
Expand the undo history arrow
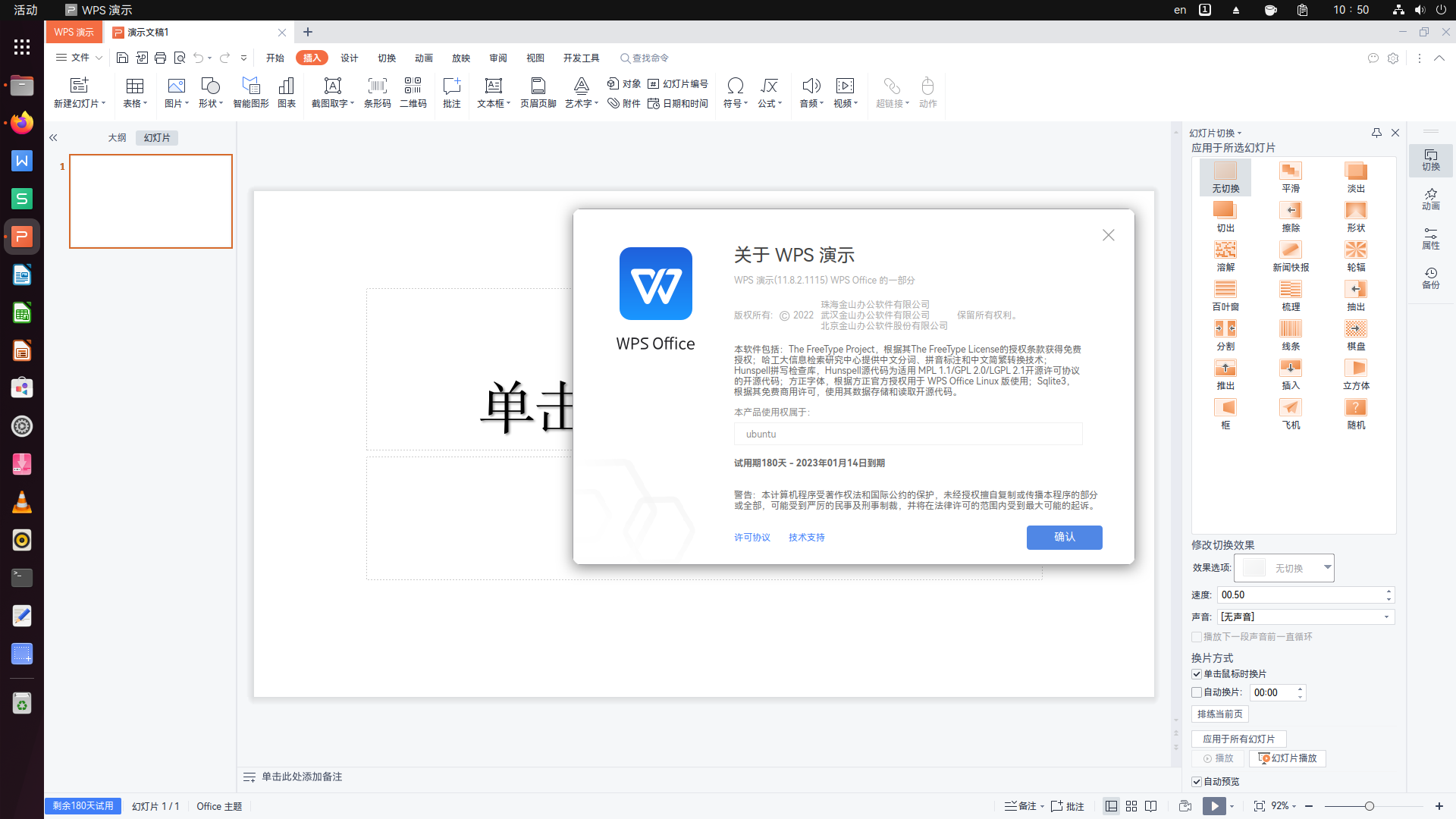[210, 58]
